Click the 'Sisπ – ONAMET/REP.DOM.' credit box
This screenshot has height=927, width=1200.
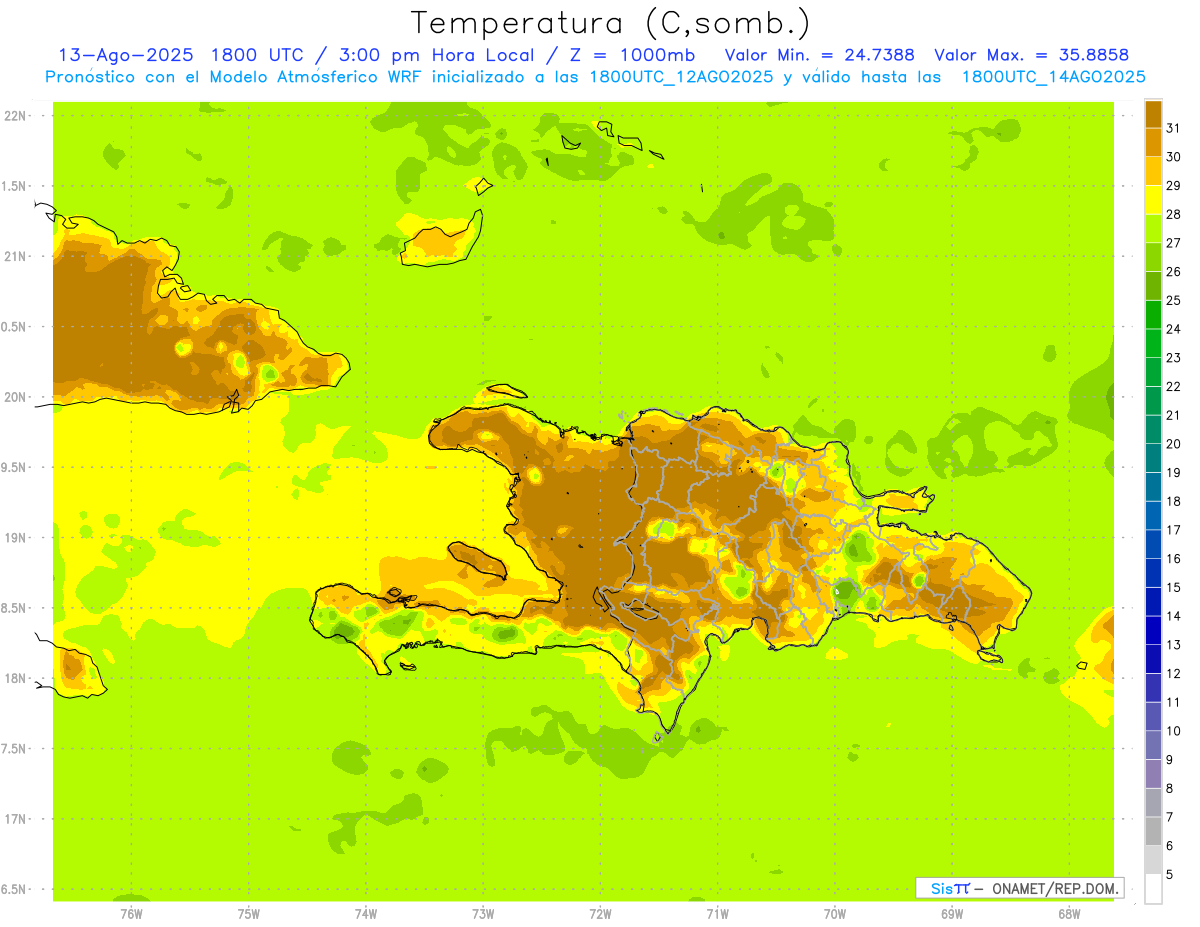tap(1019, 888)
